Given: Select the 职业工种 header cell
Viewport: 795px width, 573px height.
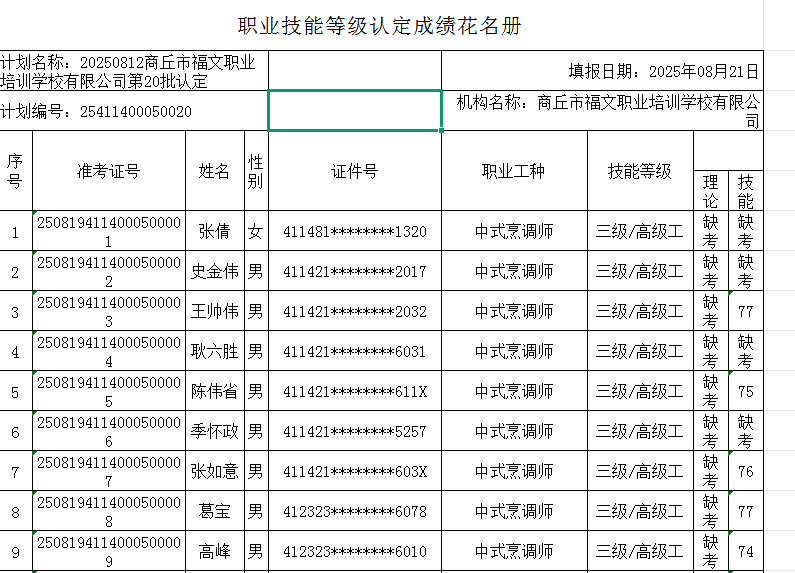Looking at the screenshot, I should [x=514, y=171].
